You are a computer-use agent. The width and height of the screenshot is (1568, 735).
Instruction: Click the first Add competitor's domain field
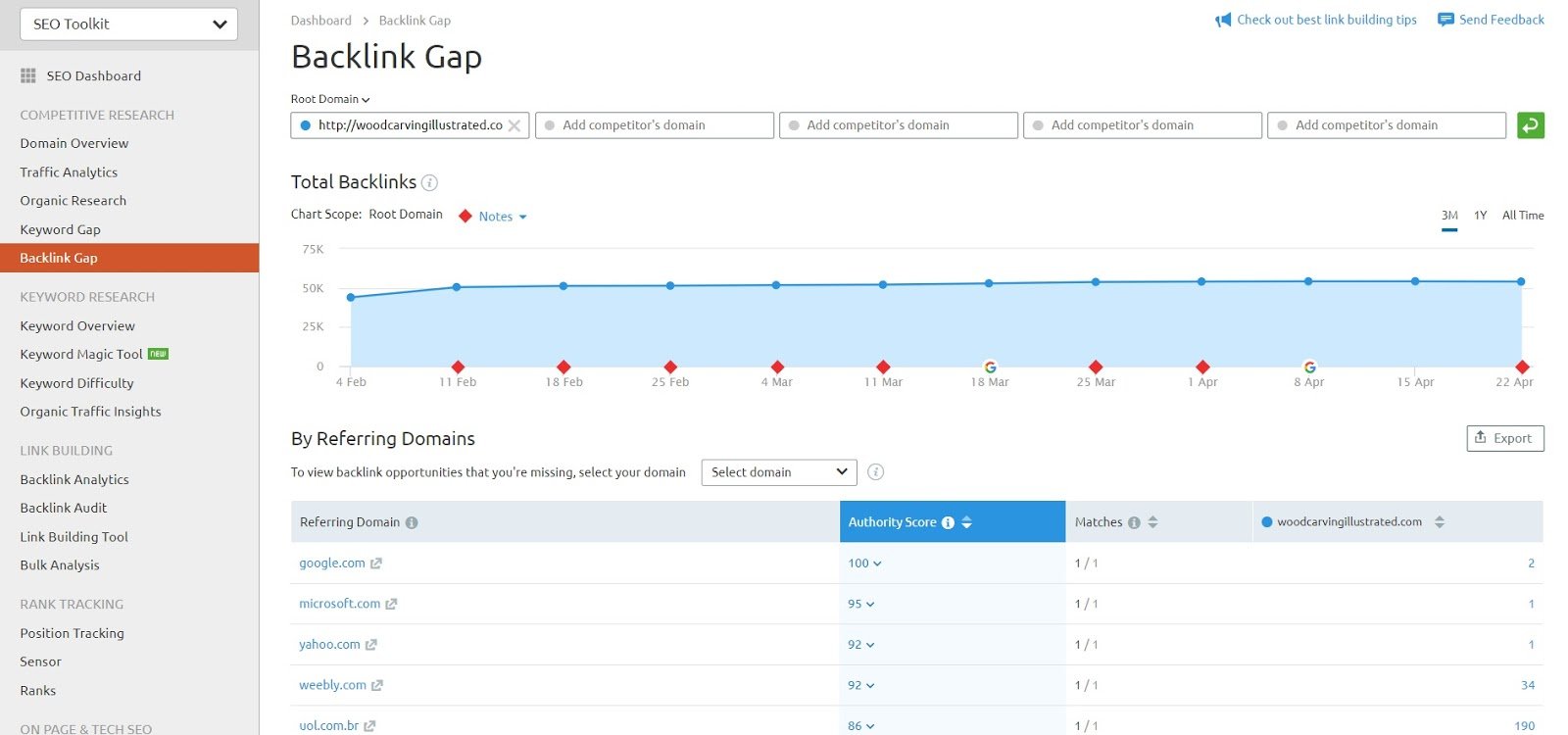pos(655,125)
